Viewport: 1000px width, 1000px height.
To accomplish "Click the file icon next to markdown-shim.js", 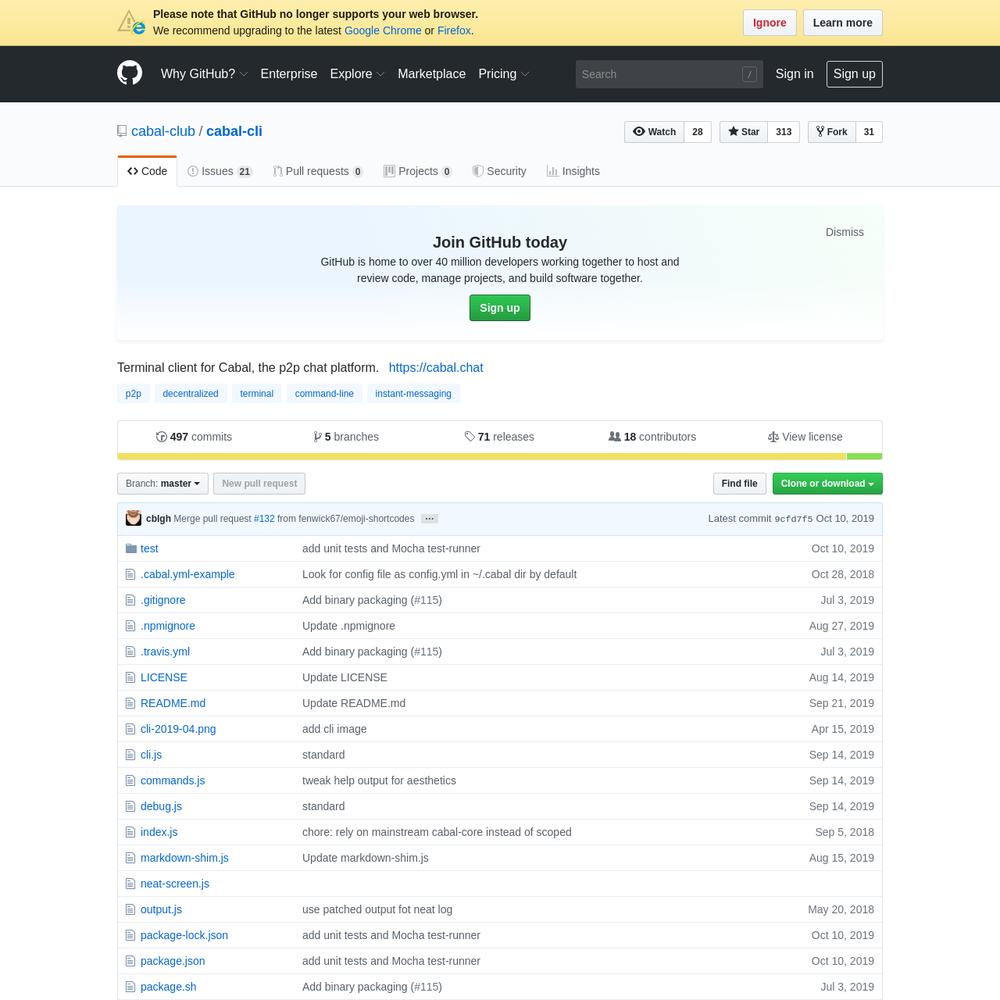I will click(x=131, y=858).
